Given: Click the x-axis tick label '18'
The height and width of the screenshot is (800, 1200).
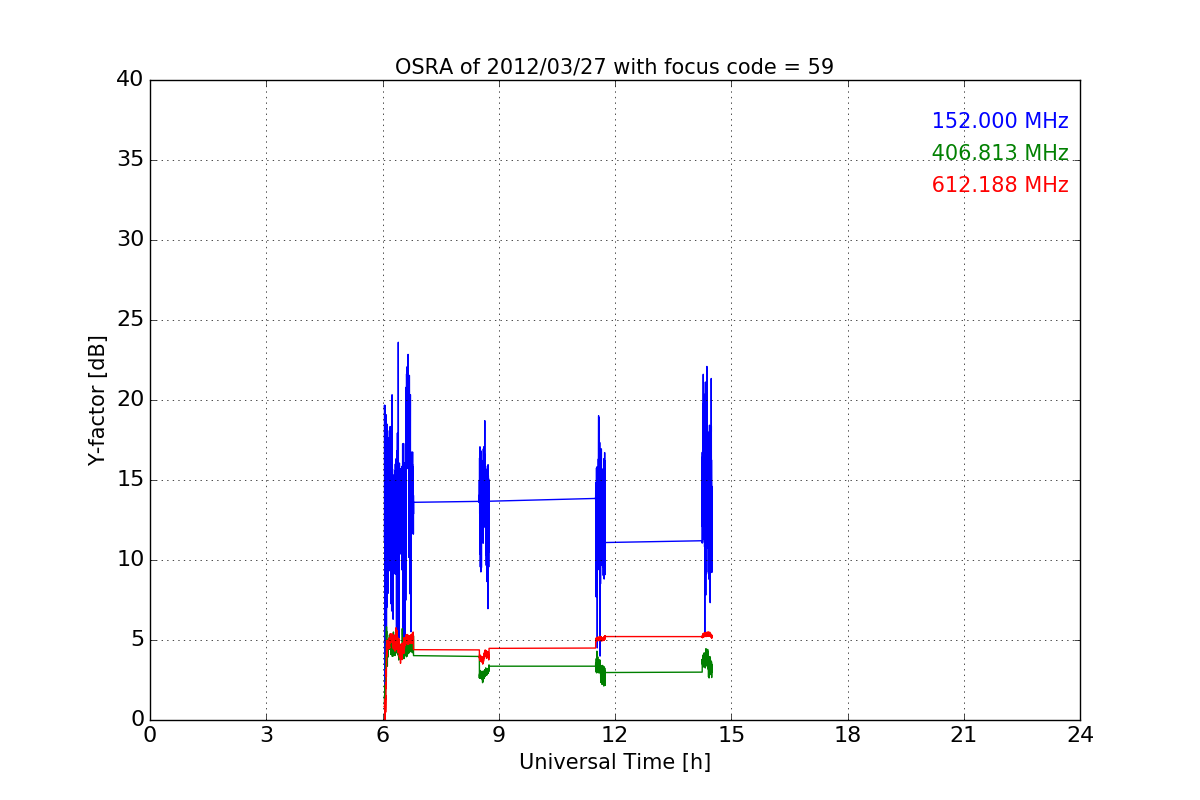Looking at the screenshot, I should (848, 735).
